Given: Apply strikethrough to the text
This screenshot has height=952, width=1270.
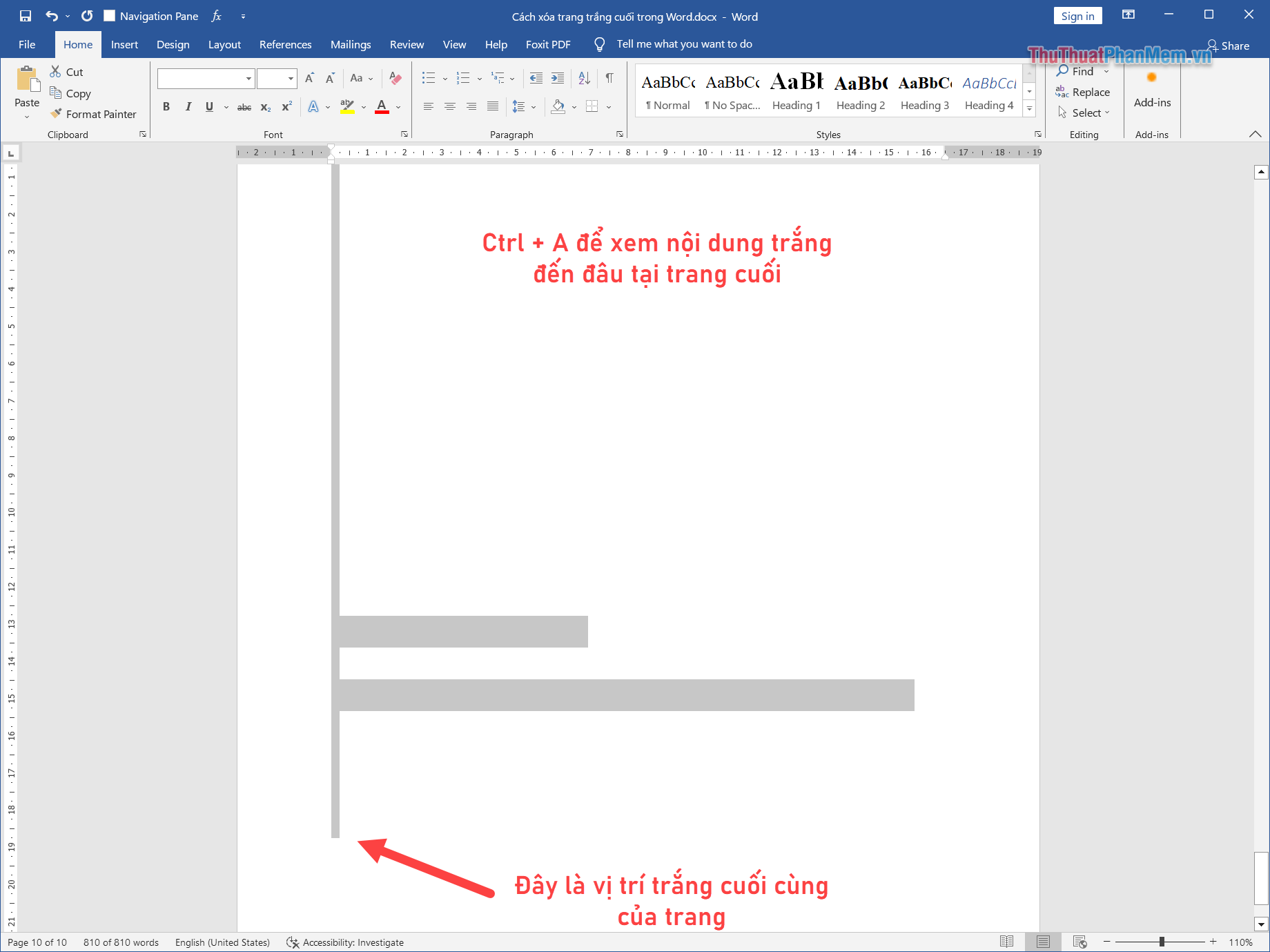Looking at the screenshot, I should pos(244,106).
